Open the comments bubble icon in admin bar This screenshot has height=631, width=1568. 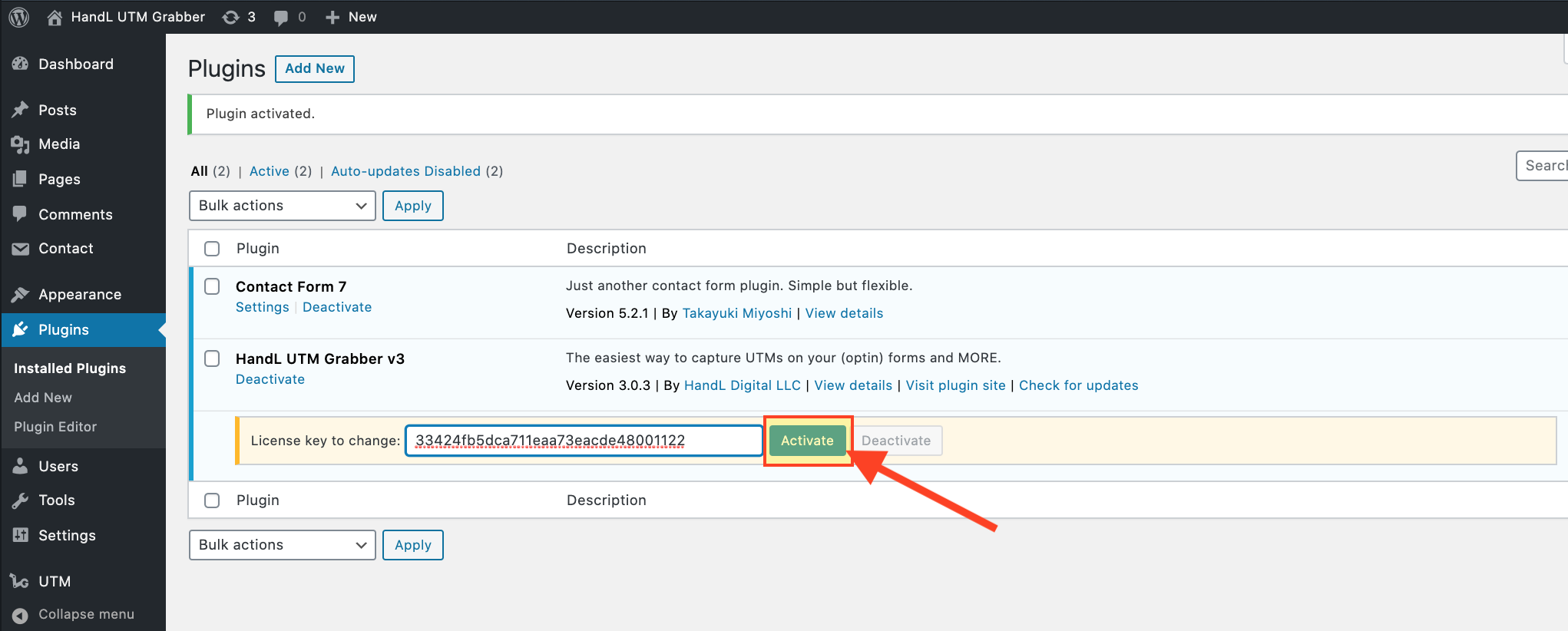281,17
